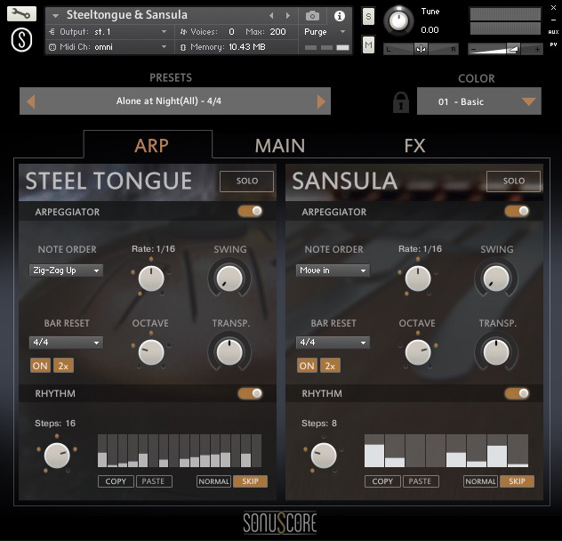This screenshot has height=541, width=562.
Task: Click Steel Tongue rhythm step sequencer first bar
Action: (102, 451)
